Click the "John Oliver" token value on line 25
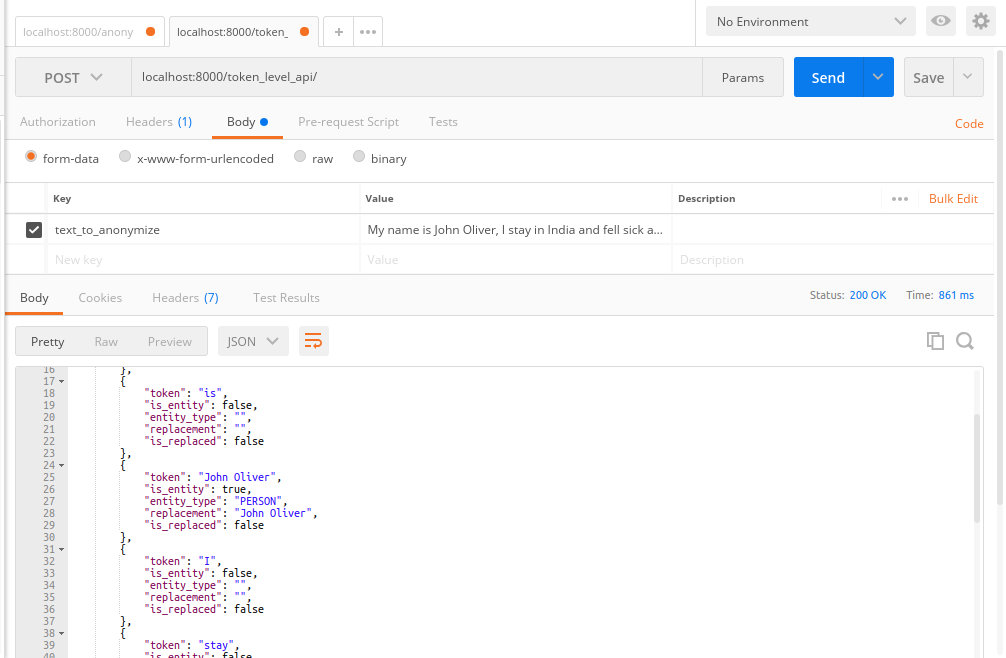 tap(237, 477)
